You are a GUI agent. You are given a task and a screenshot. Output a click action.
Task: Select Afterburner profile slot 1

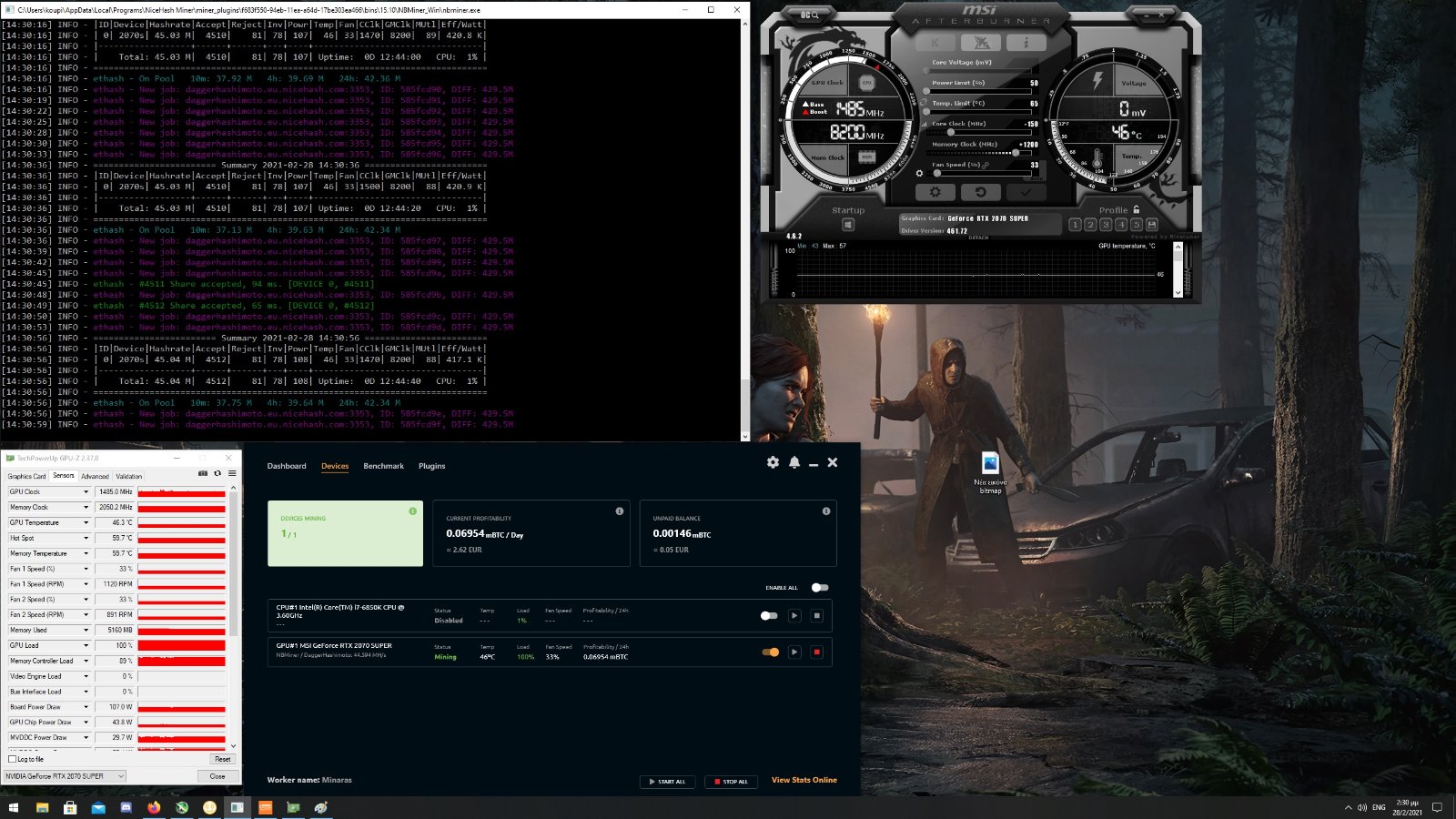click(1075, 225)
